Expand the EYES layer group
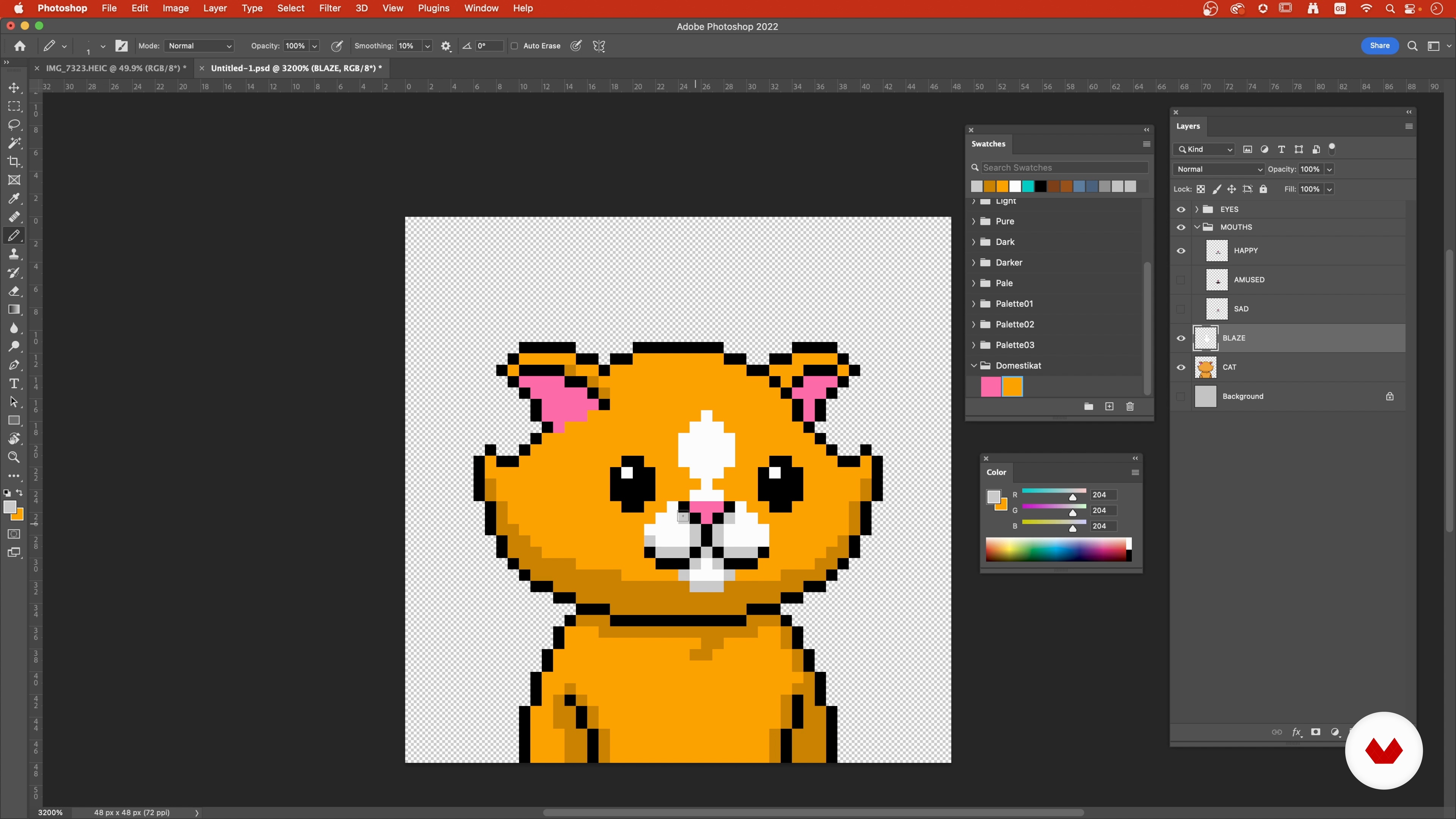Image resolution: width=1456 pixels, height=819 pixels. 1197,209
